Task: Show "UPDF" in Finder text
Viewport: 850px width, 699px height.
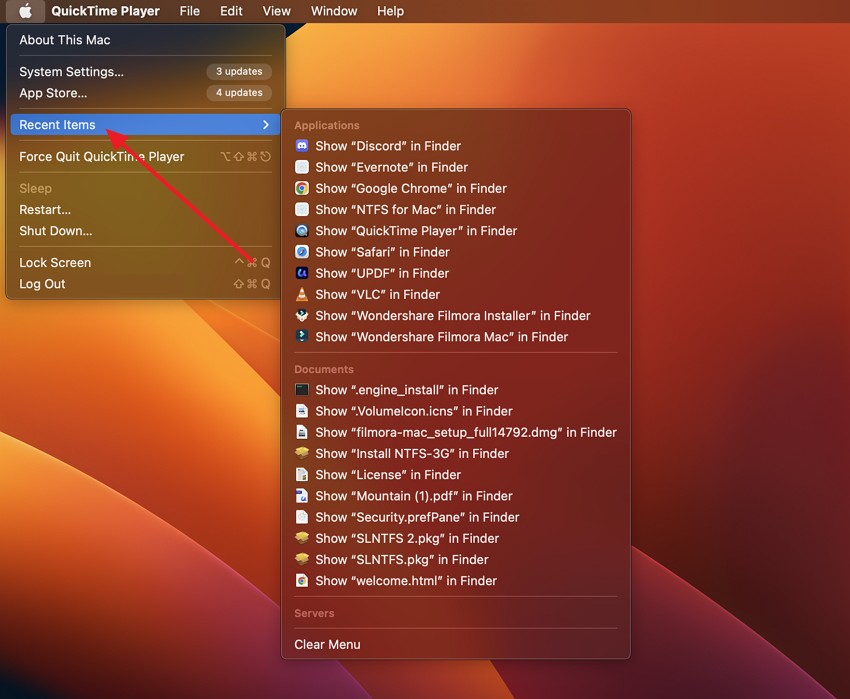Action: click(382, 273)
